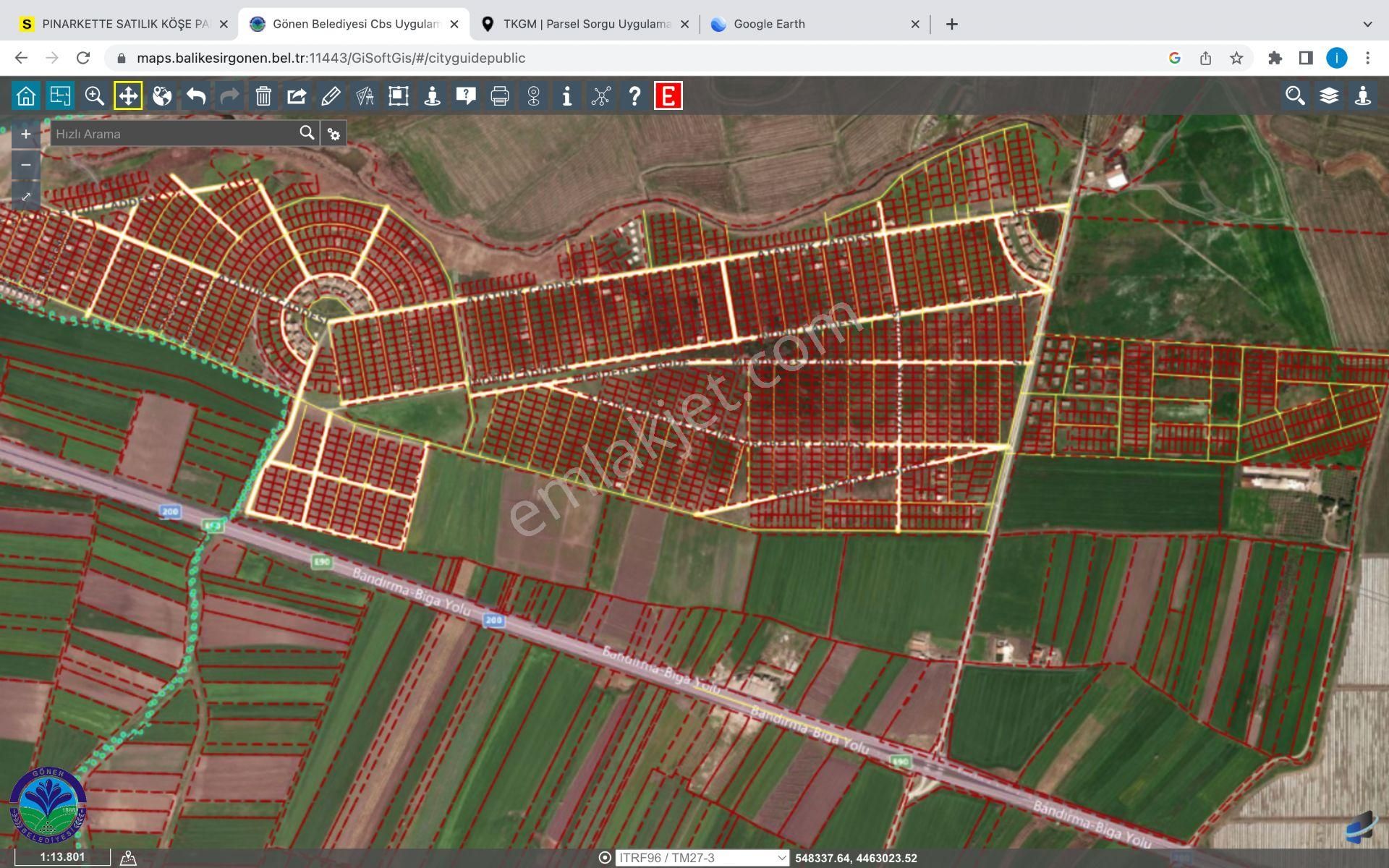Viewport: 1389px width, 868px height.
Task: Reload the current page
Action: (83, 58)
